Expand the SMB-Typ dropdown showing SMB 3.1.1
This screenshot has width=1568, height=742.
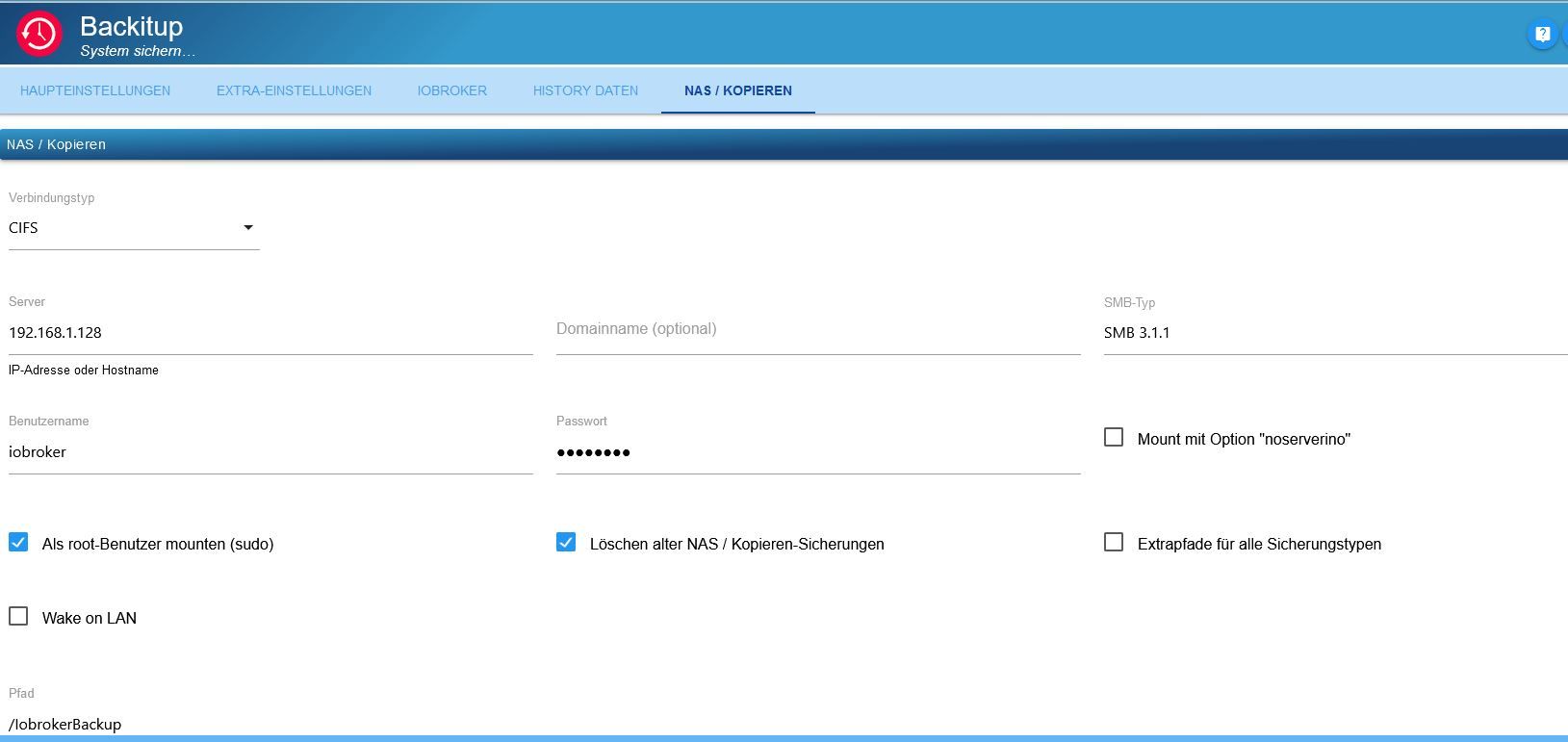tap(1335, 333)
